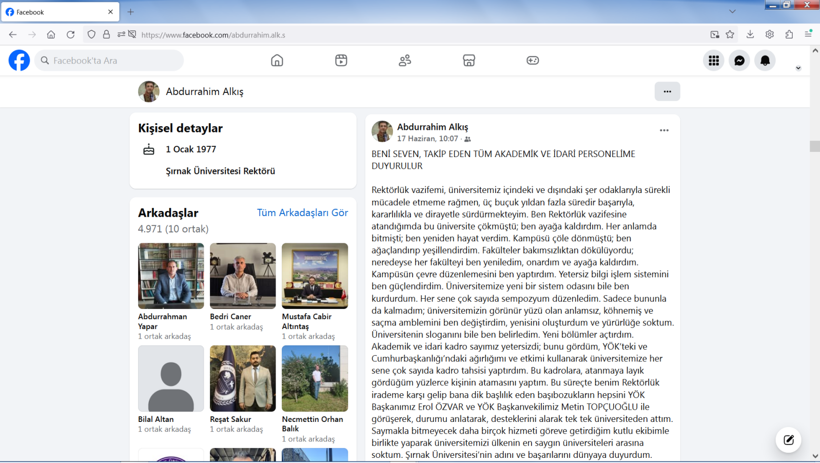Expand the account dropdown arrow
Viewport: 820px width, 463px height.
click(798, 68)
